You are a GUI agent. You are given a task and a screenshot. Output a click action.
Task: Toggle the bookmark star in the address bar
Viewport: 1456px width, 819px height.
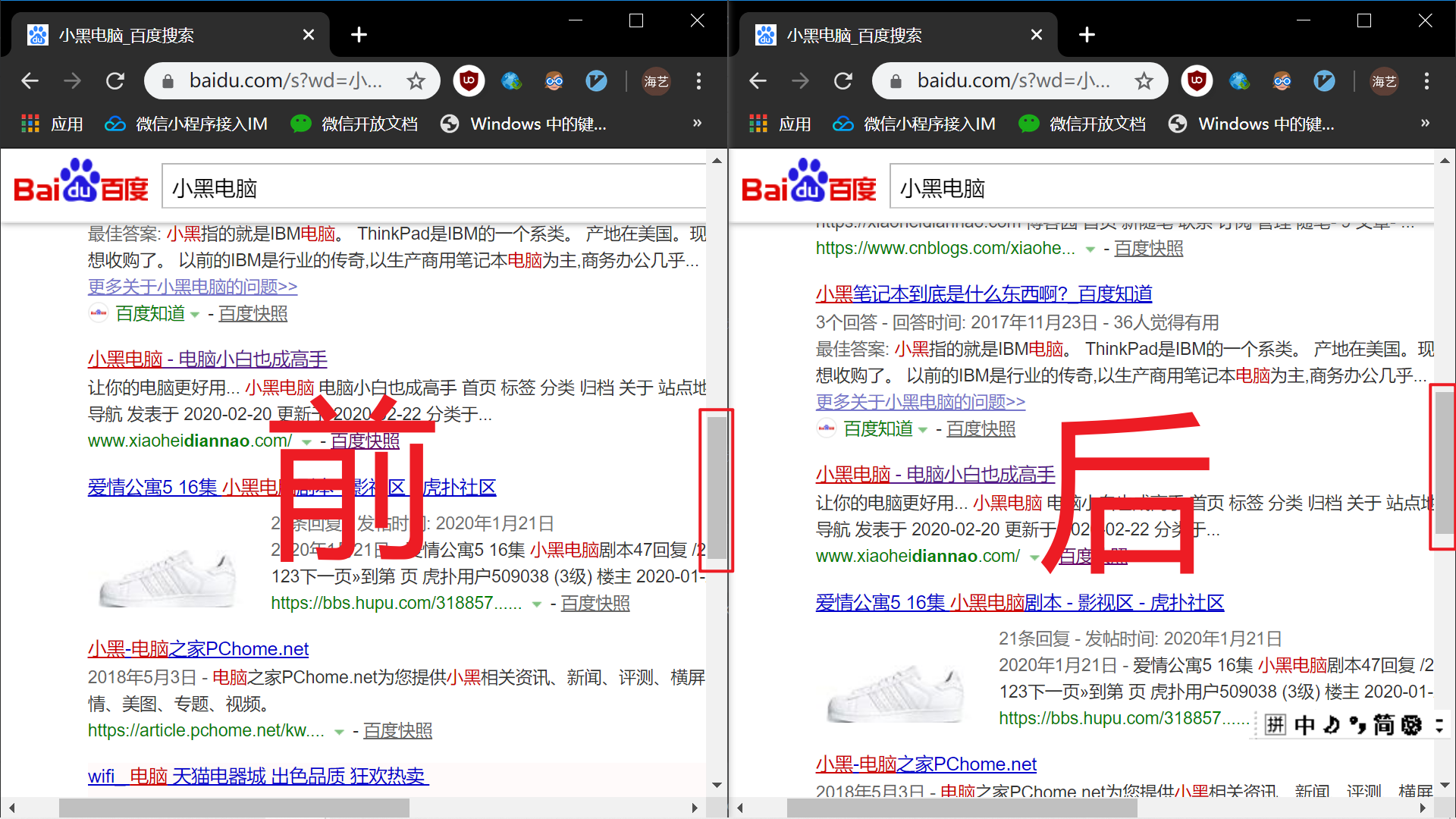click(416, 80)
